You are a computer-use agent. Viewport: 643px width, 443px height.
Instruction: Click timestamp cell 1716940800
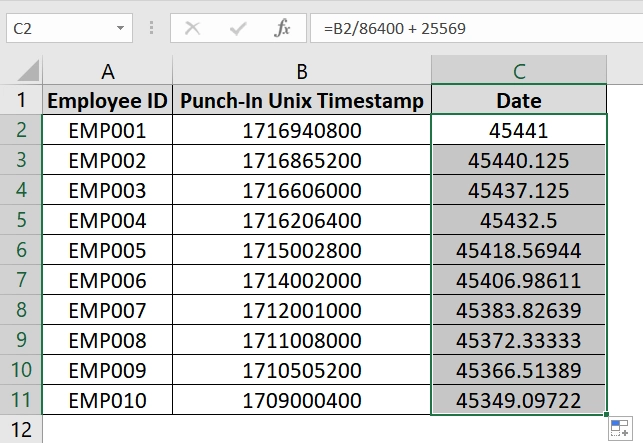point(302,130)
